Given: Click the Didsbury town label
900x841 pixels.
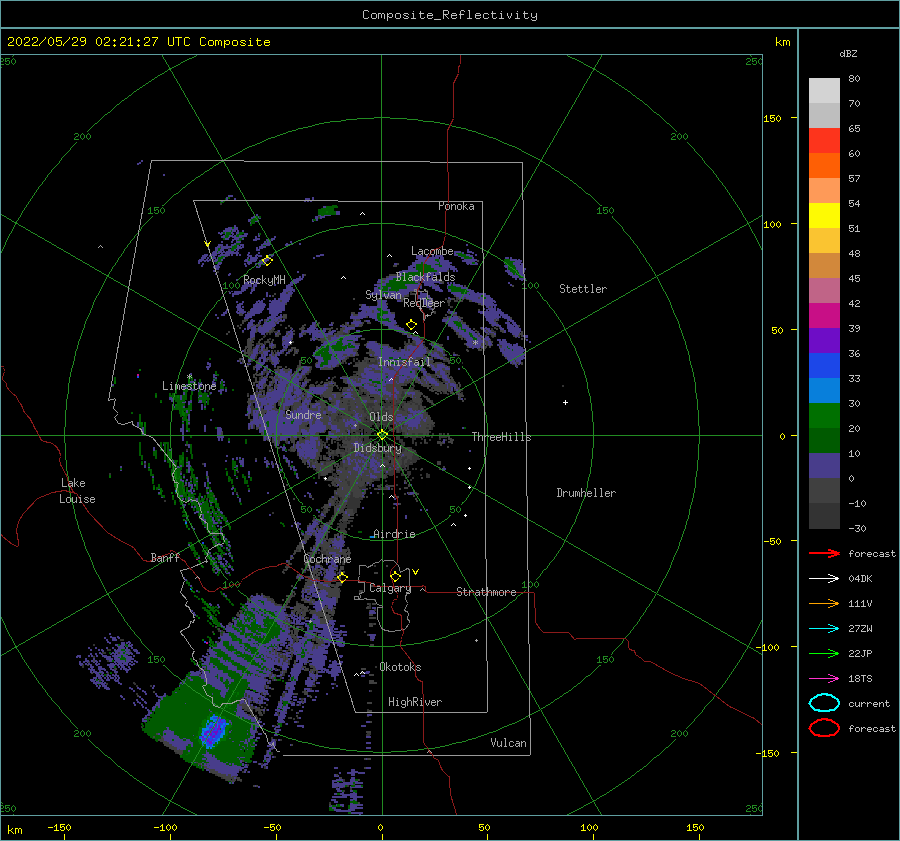Looking at the screenshot, I should [x=377, y=448].
